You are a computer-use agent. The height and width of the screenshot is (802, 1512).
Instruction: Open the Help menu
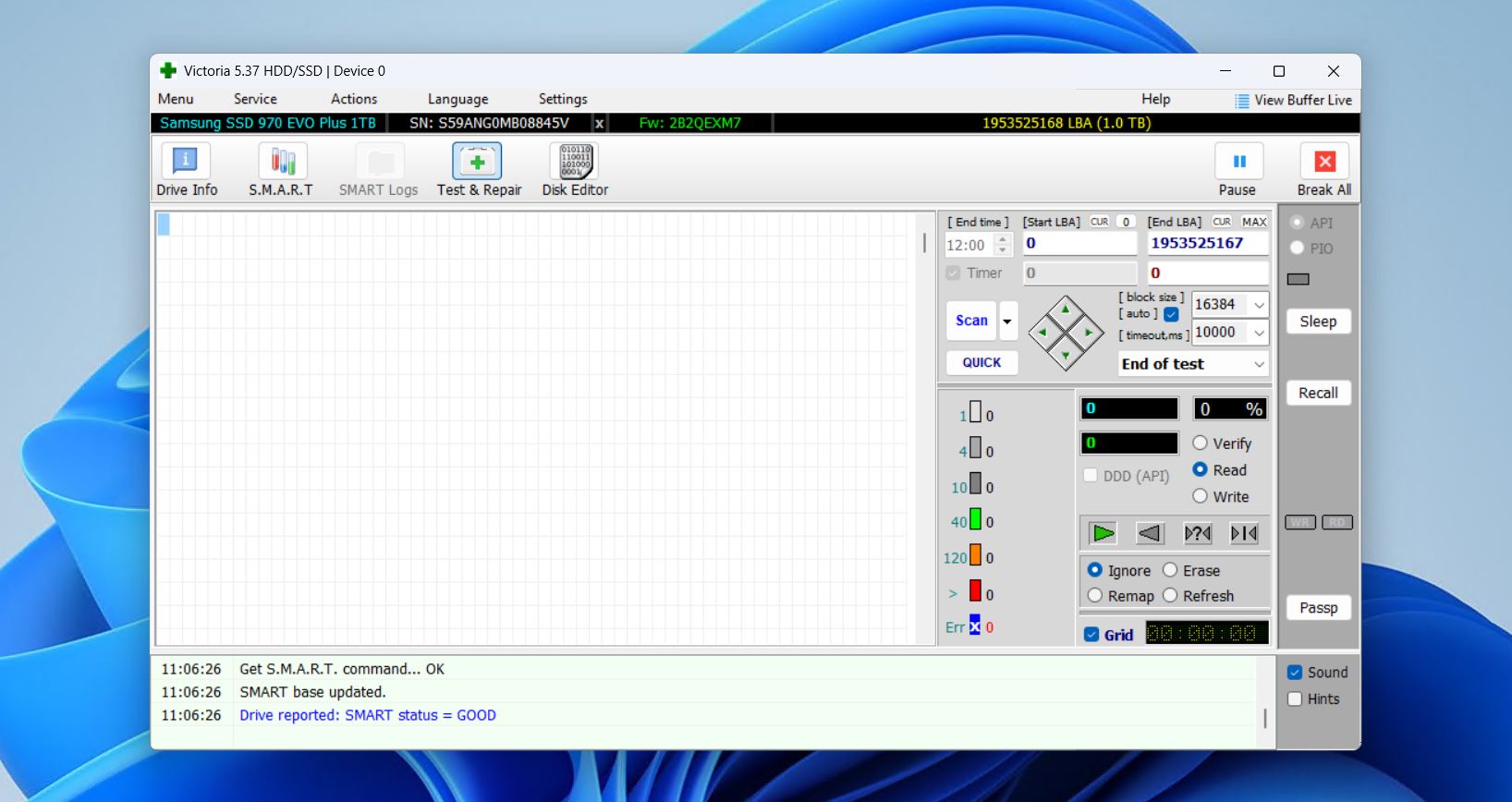(x=1155, y=99)
